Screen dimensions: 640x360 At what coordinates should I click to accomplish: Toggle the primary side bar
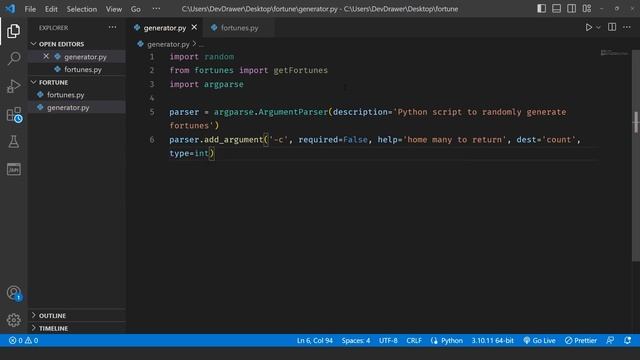click(541, 9)
